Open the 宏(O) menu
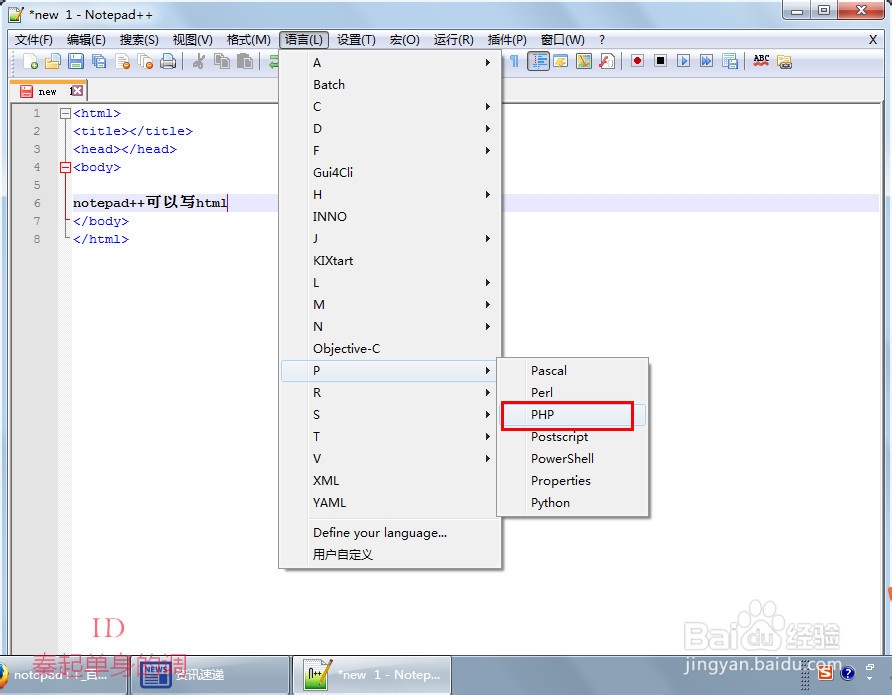 (404, 40)
